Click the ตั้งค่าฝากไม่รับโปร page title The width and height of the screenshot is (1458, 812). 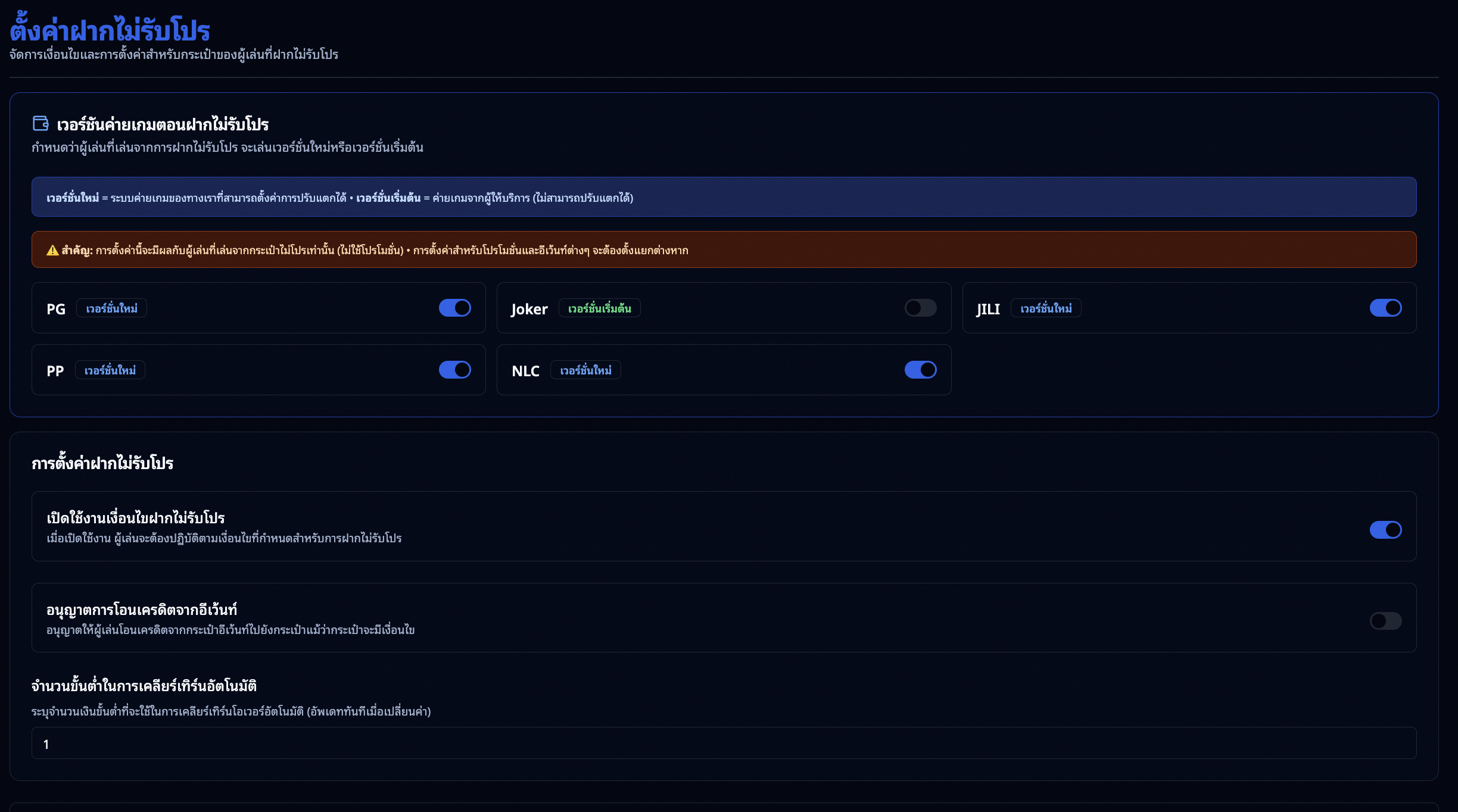tap(110, 30)
